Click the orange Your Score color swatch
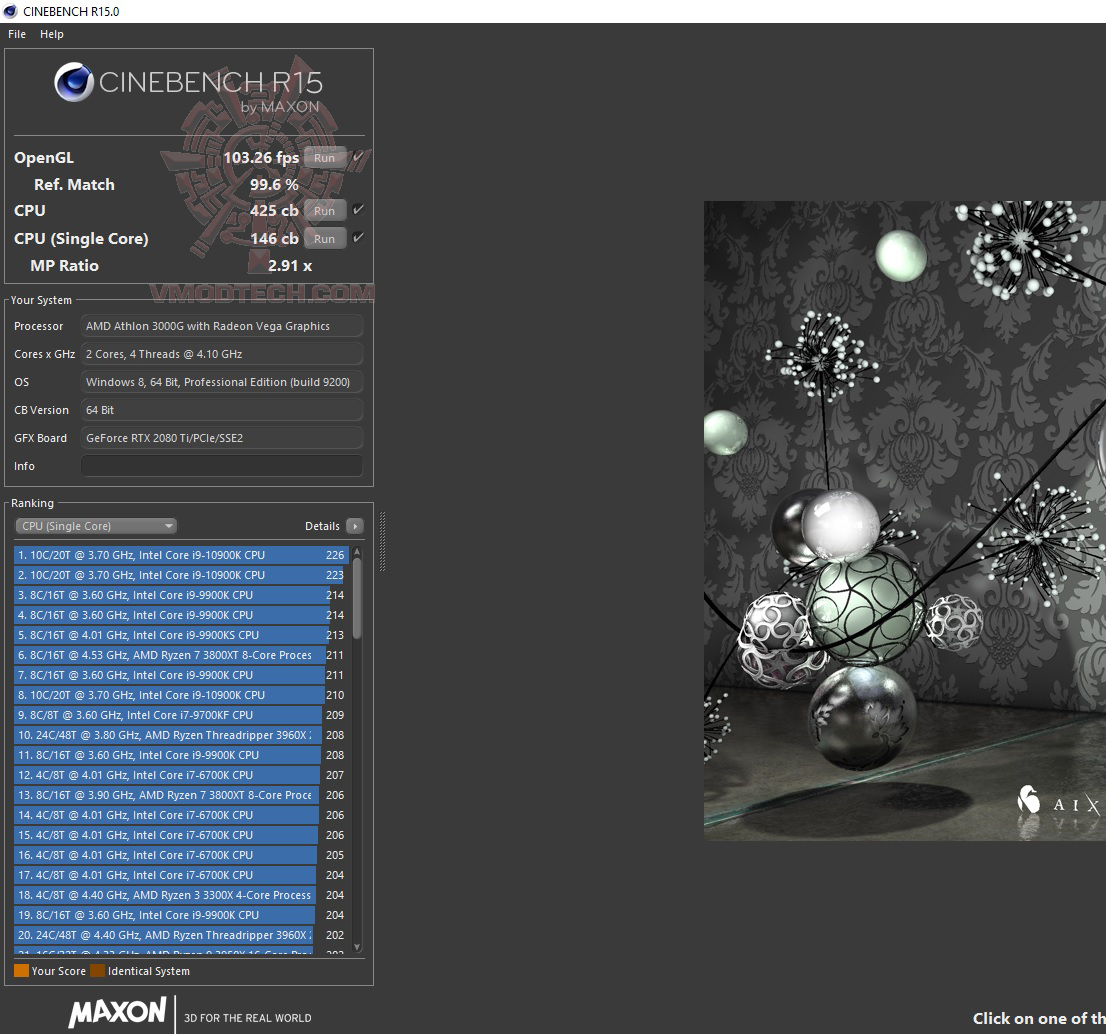Viewport: 1106px width, 1034px height. pos(21,971)
